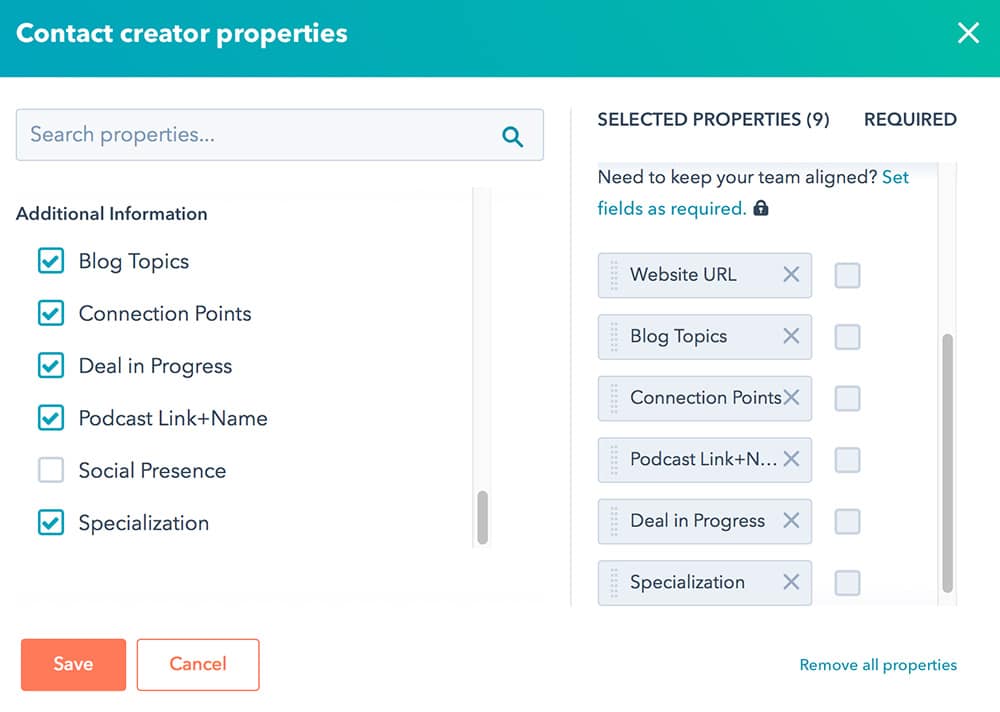Remove Specialization via its X icon
Image resolution: width=1000 pixels, height=712 pixels.
tap(791, 582)
